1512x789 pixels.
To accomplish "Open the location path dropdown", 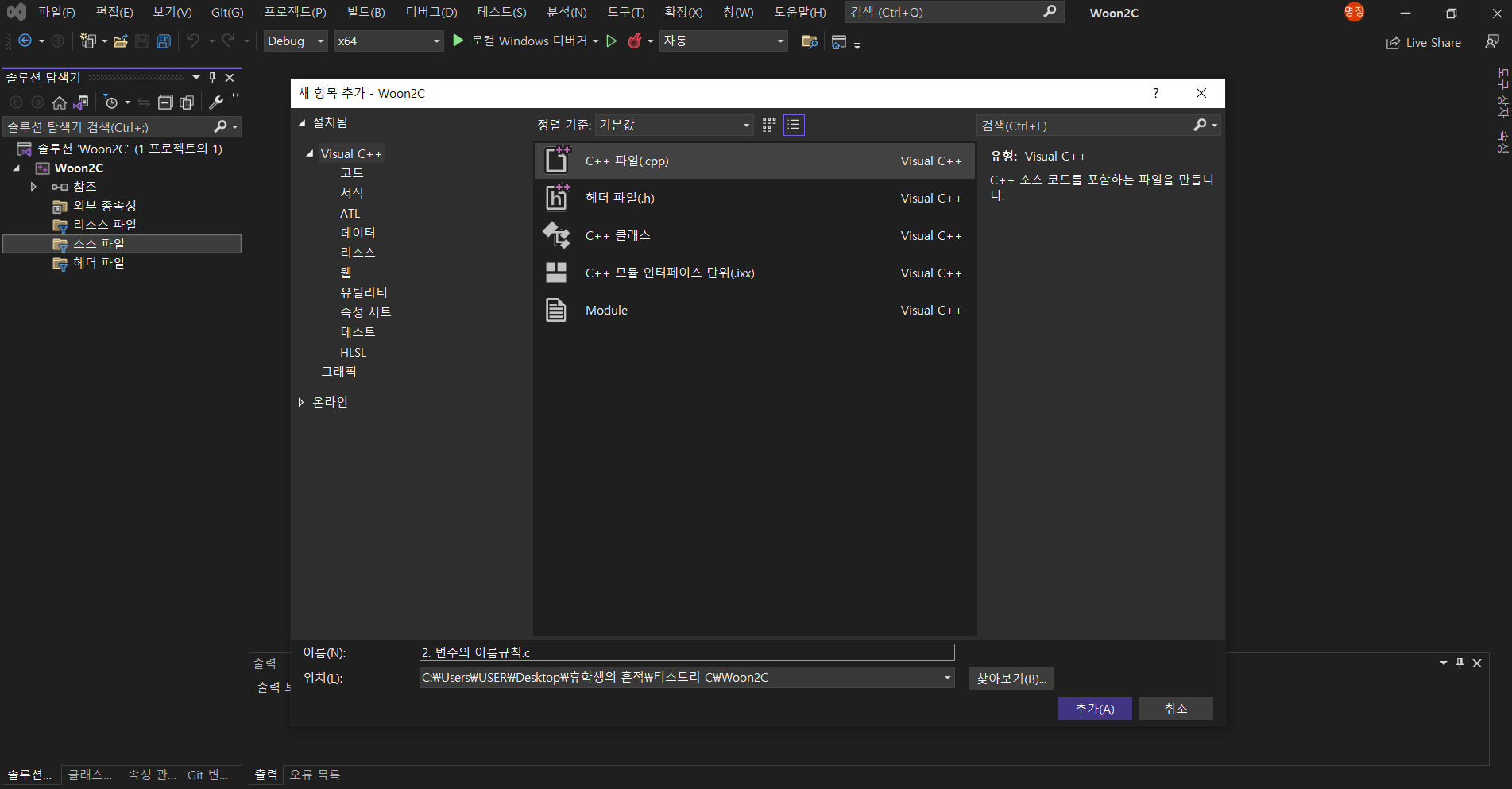I will tap(947, 678).
